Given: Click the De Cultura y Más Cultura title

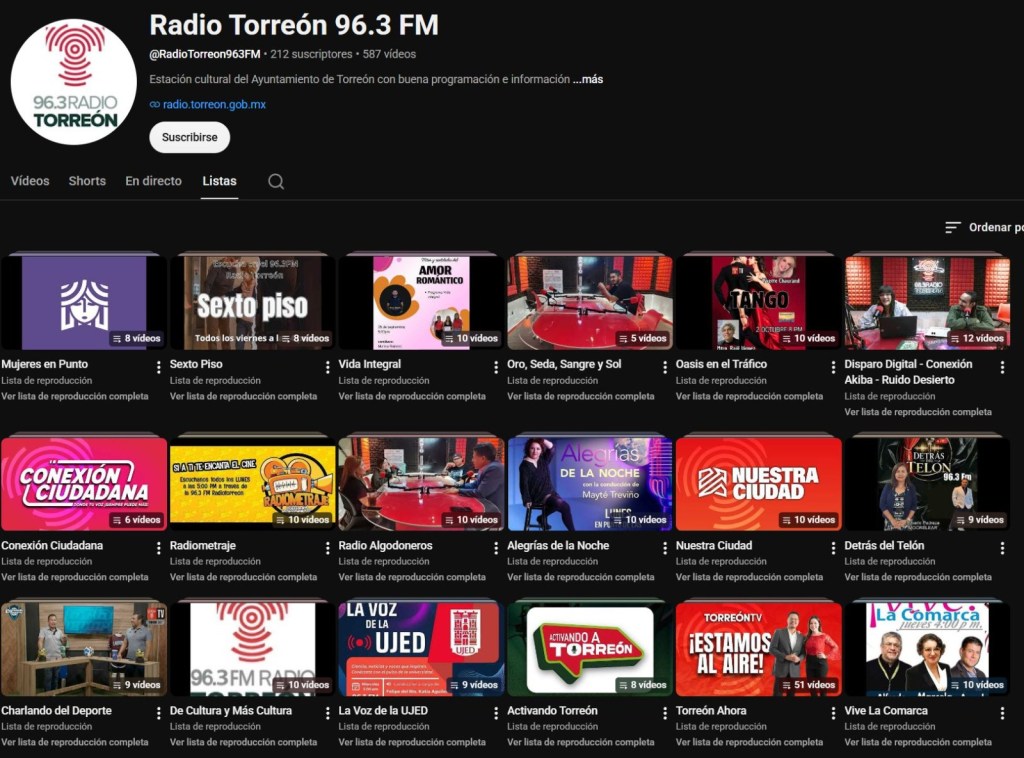Looking at the screenshot, I should click(231, 710).
